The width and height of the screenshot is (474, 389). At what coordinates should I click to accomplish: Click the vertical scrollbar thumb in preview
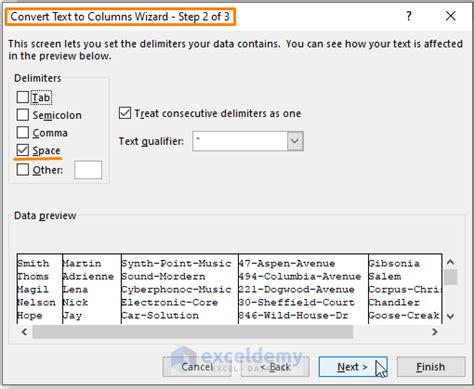pos(451,277)
